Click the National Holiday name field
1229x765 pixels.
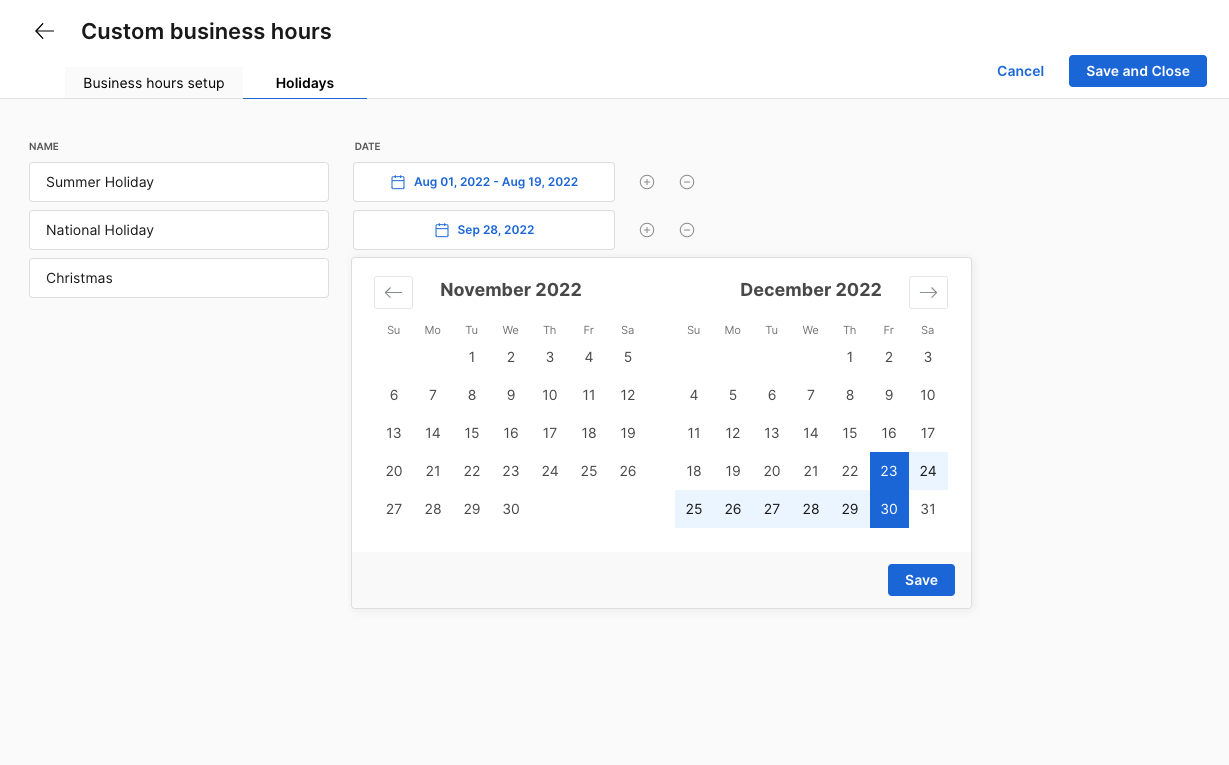179,230
